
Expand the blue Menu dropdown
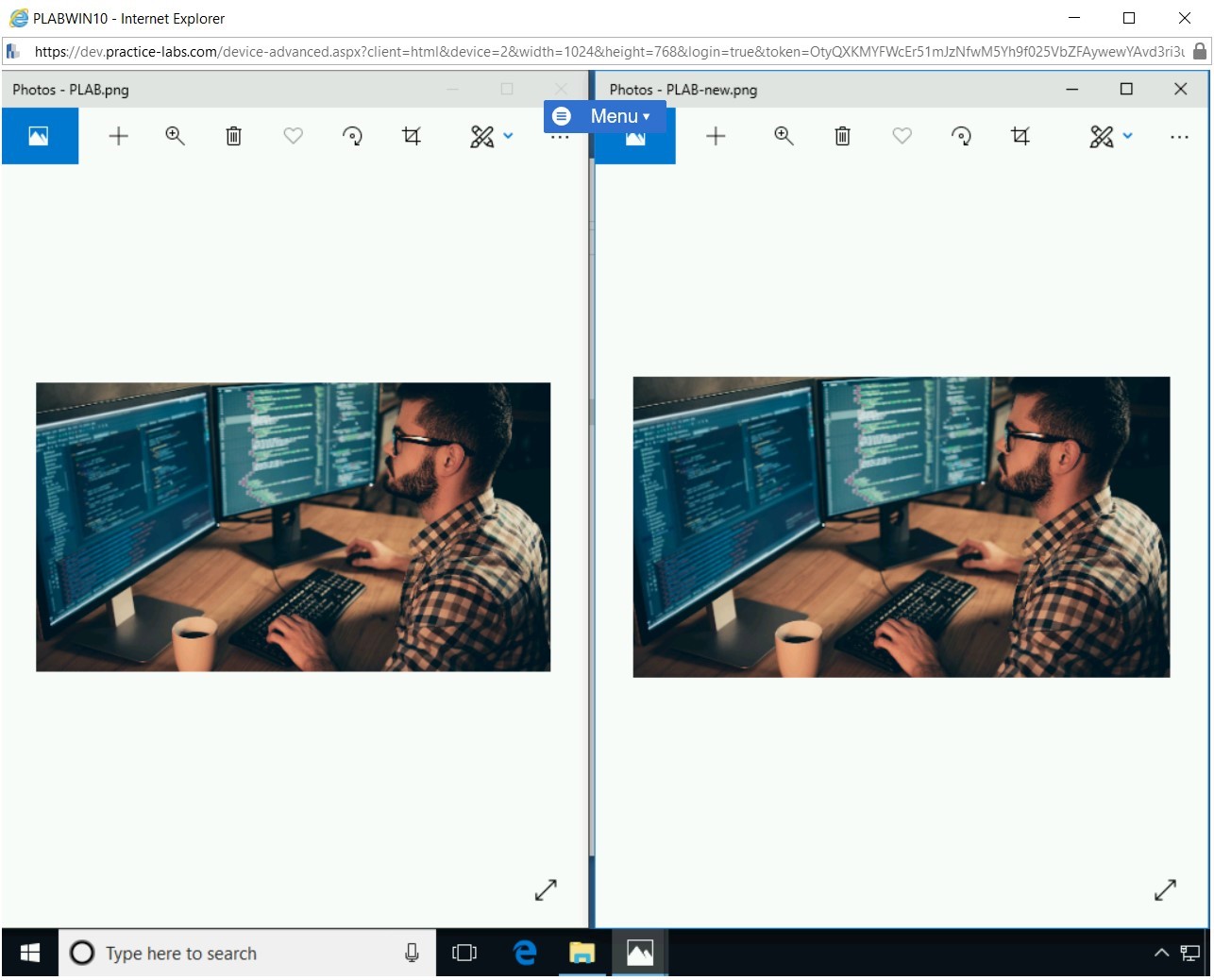[604, 116]
